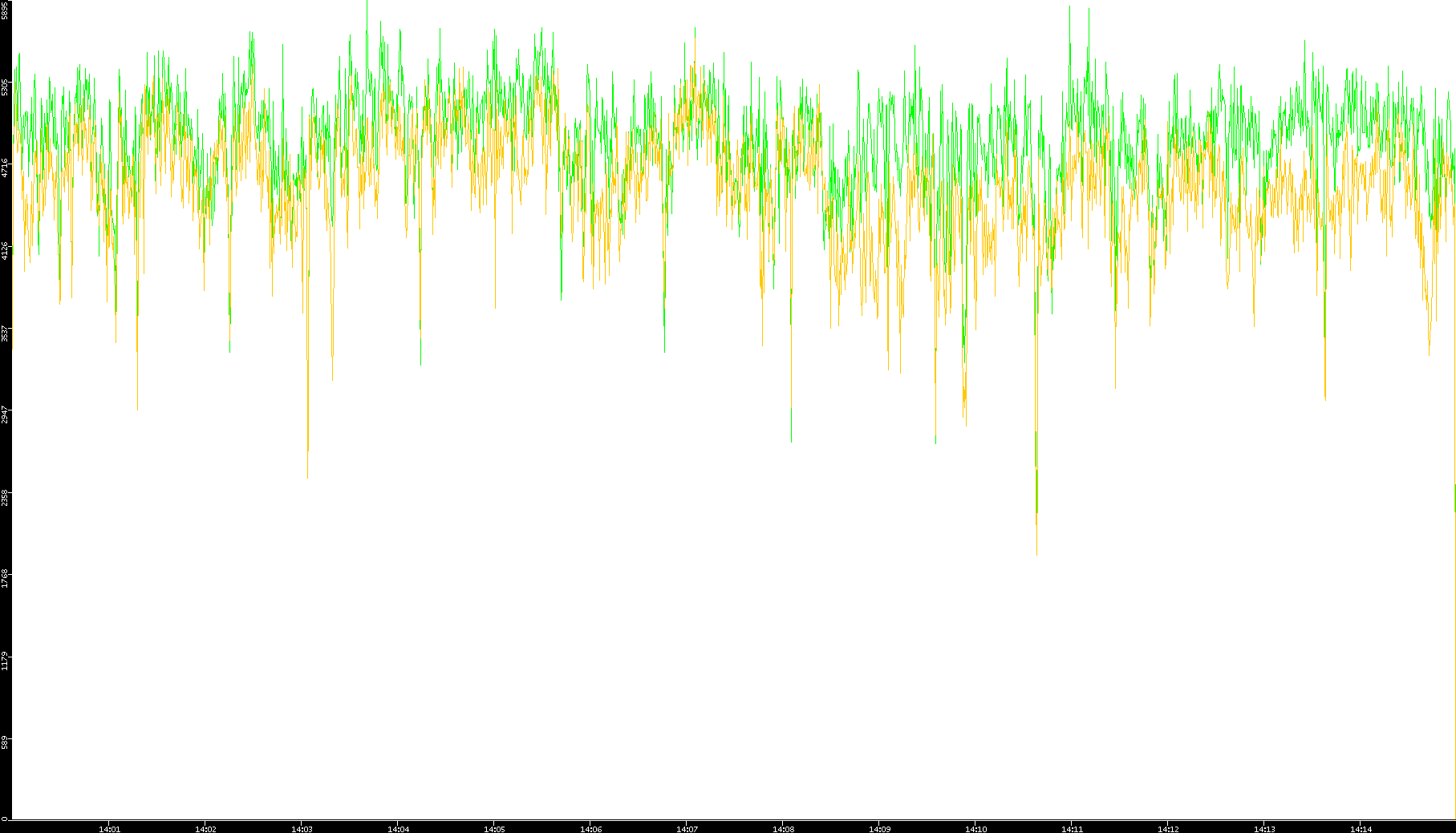Click the 14:13 tick label
This screenshot has height=833, width=1456.
[x=1264, y=829]
